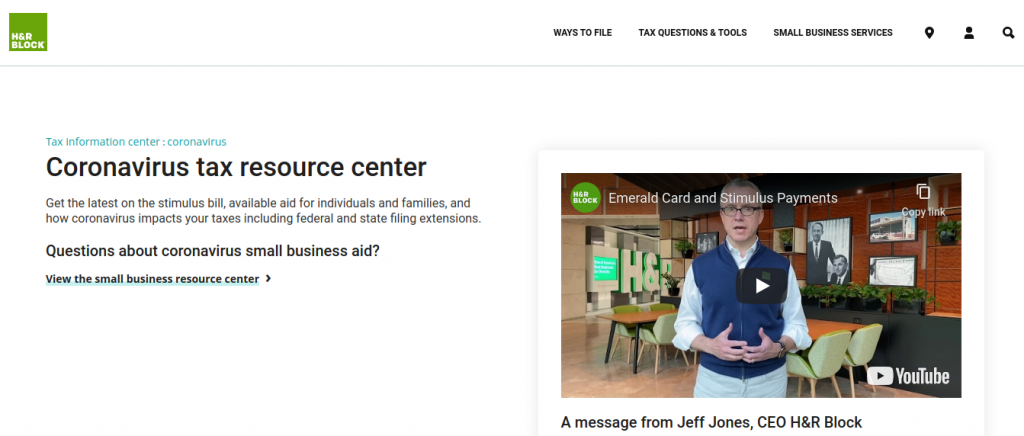Viewport: 1024px width, 436px height.
Task: Click the arrow beside small business resource link
Action: (x=268, y=279)
